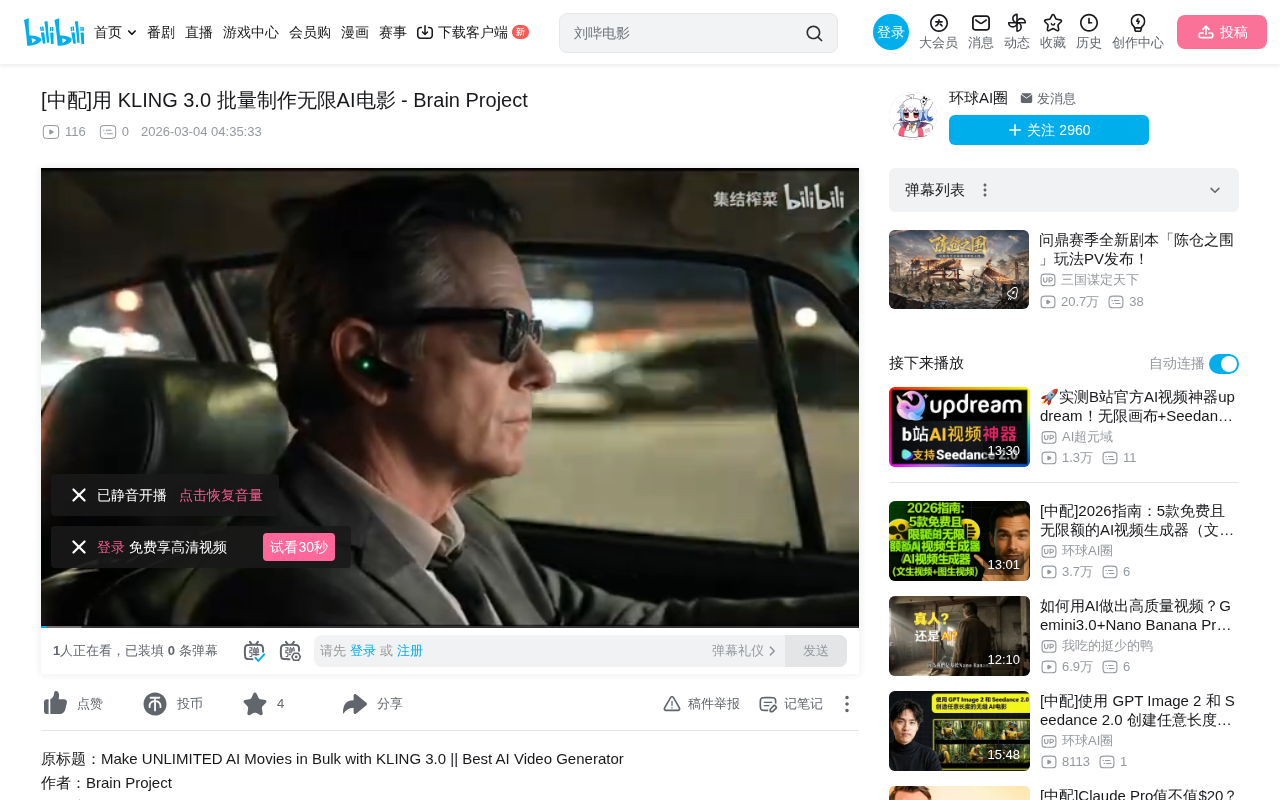Click the 发送 danmaku send button
The height and width of the screenshot is (800, 1280).
coord(816,651)
